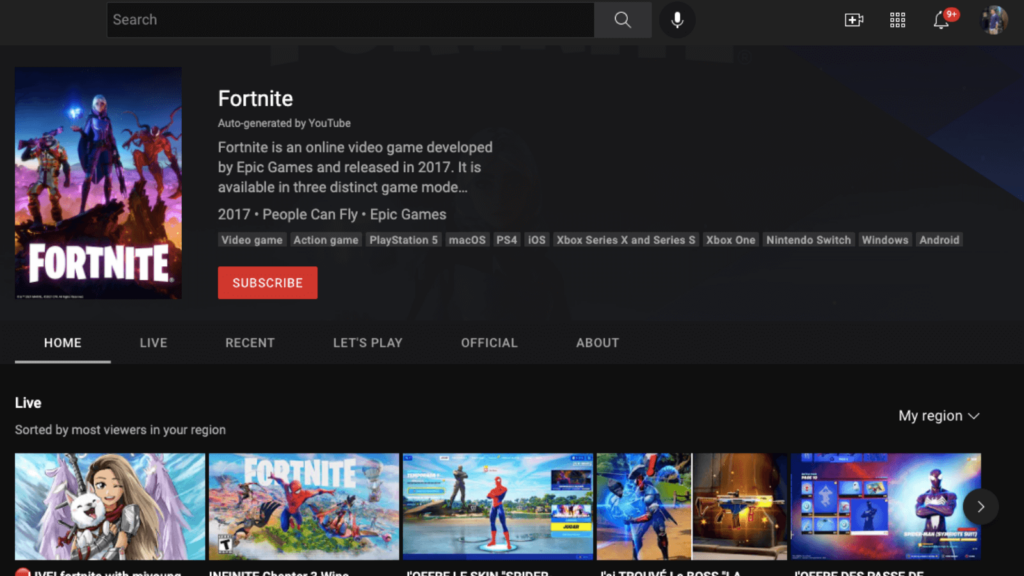Viewport: 1024px width, 576px height.
Task: Click 'Sorted by most viewers in your region'
Action: (x=120, y=430)
